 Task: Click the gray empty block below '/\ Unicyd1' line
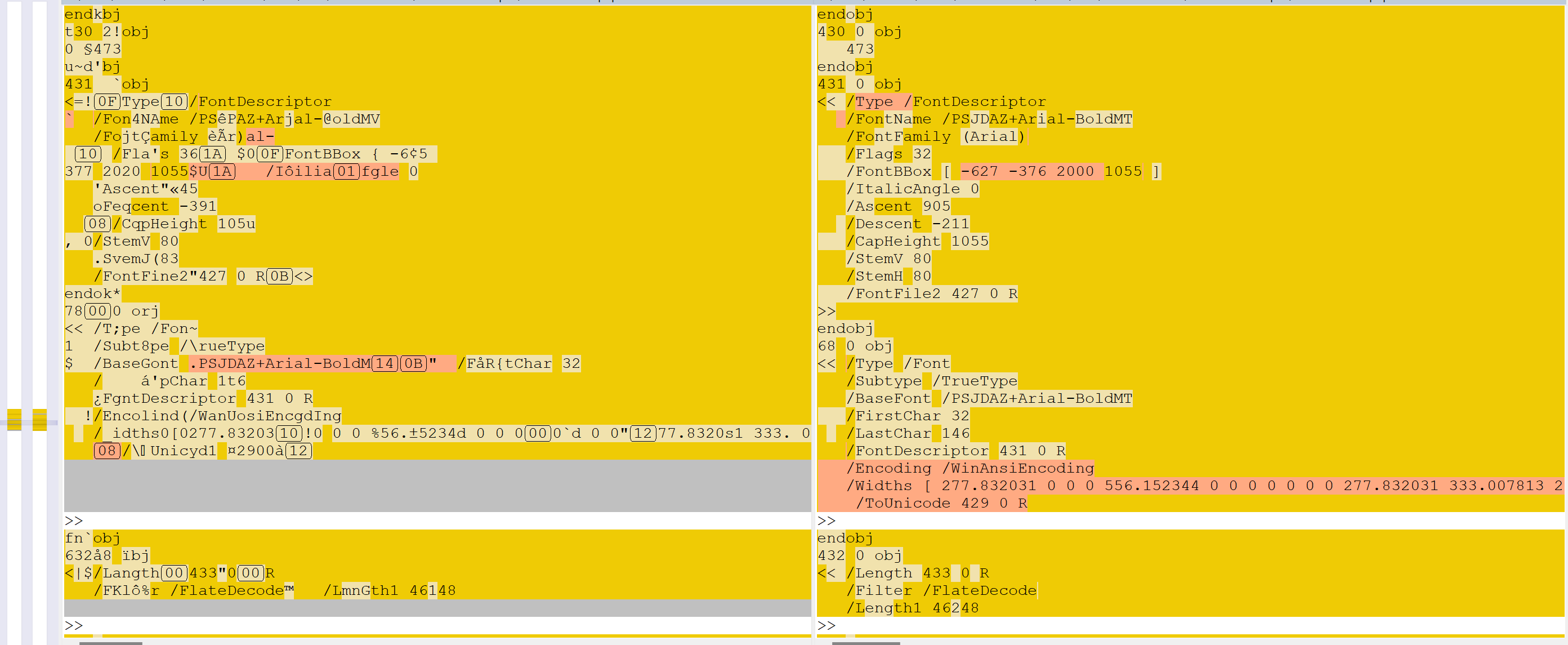click(x=437, y=486)
